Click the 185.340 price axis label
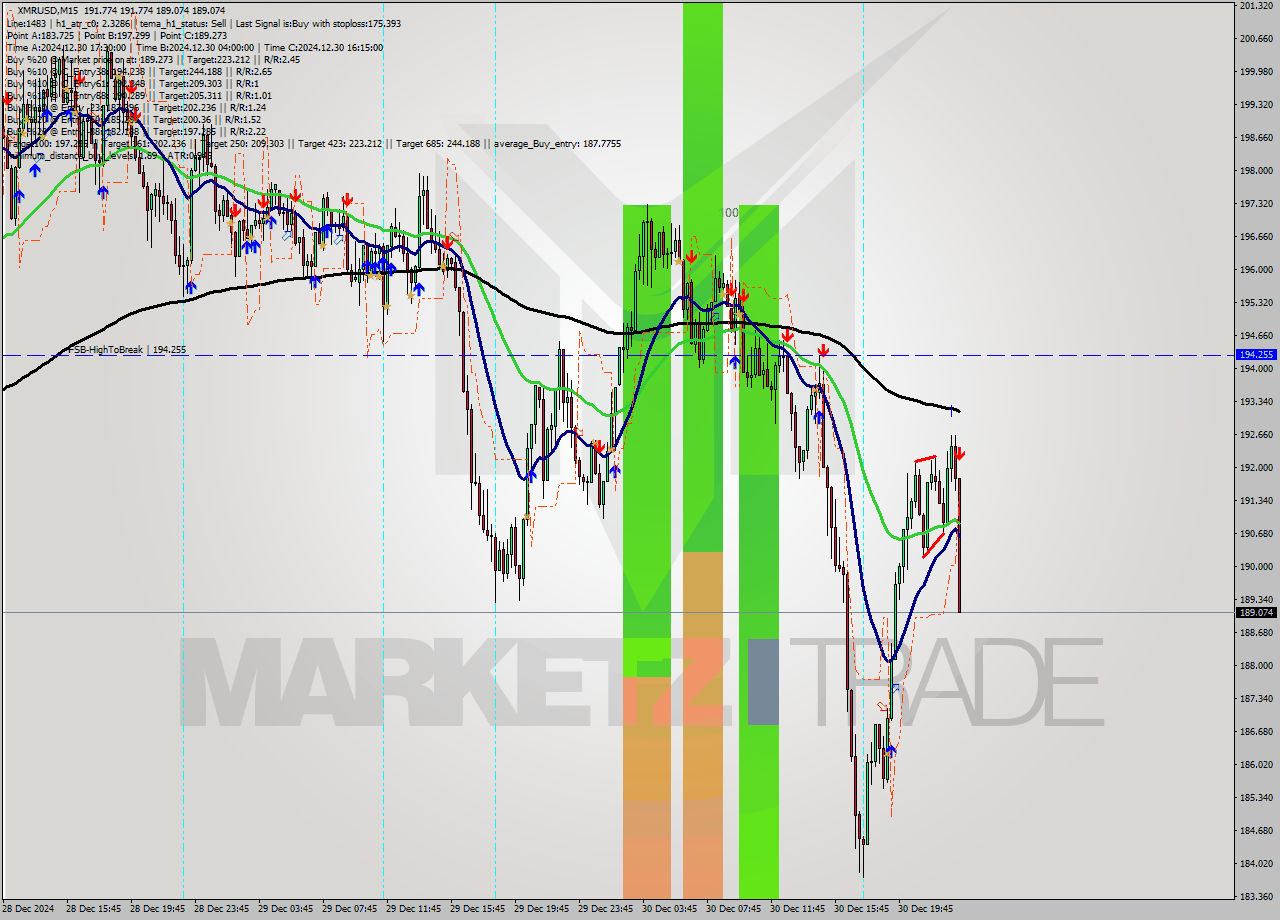 click(x=1255, y=798)
